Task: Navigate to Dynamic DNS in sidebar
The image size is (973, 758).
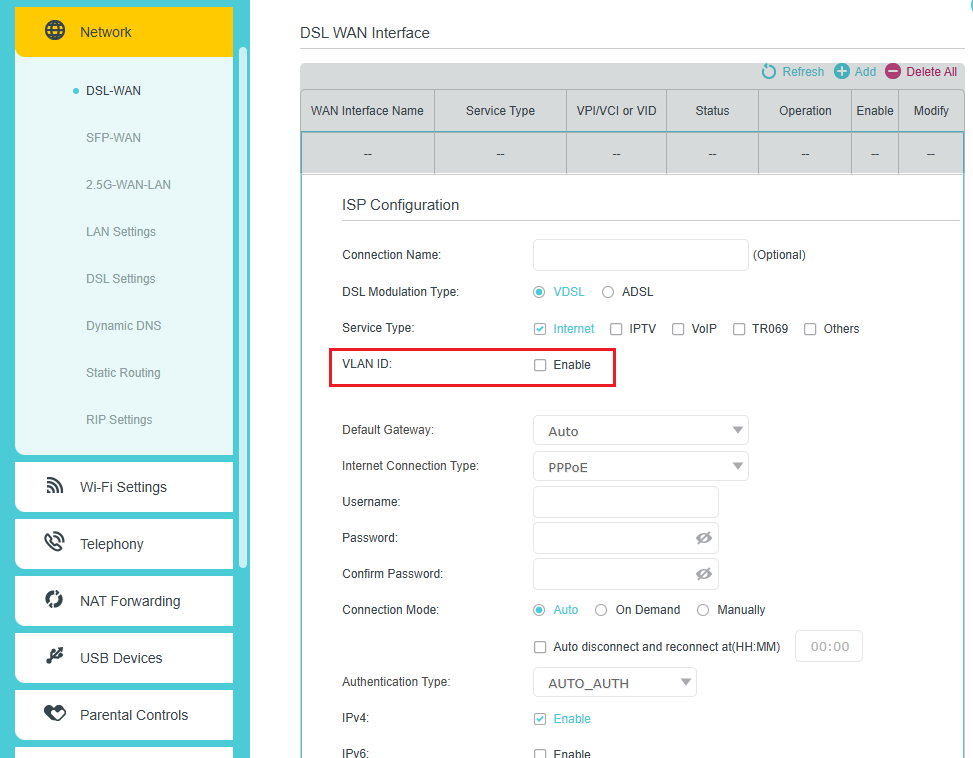Action: [121, 325]
